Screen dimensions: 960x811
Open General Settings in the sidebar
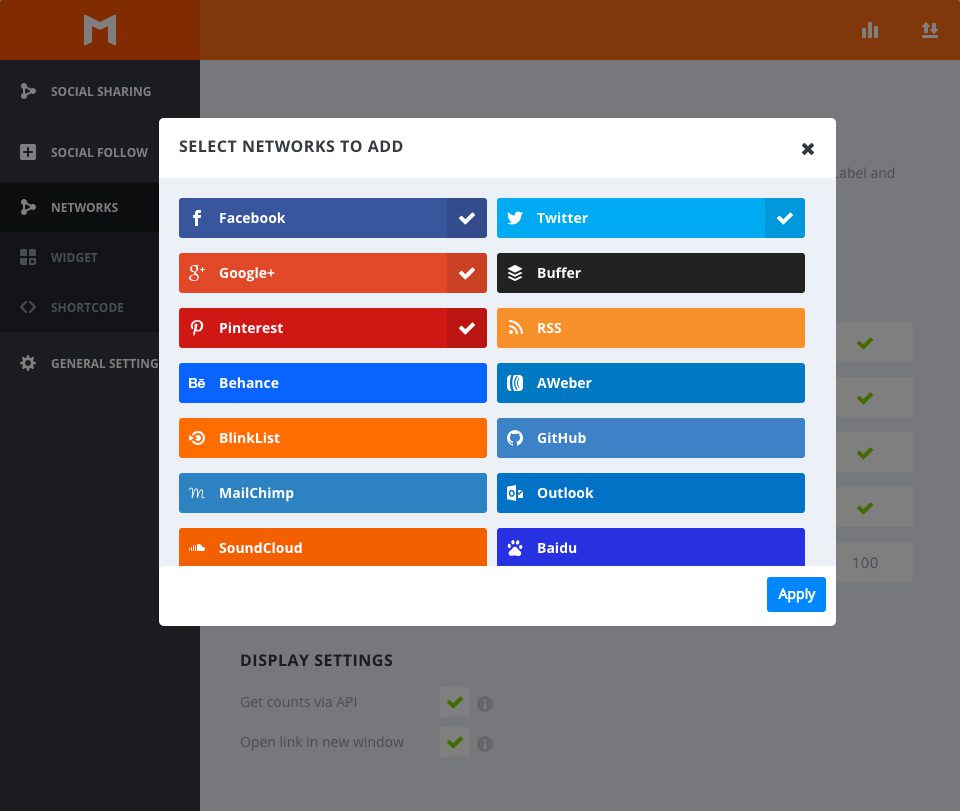tap(104, 363)
